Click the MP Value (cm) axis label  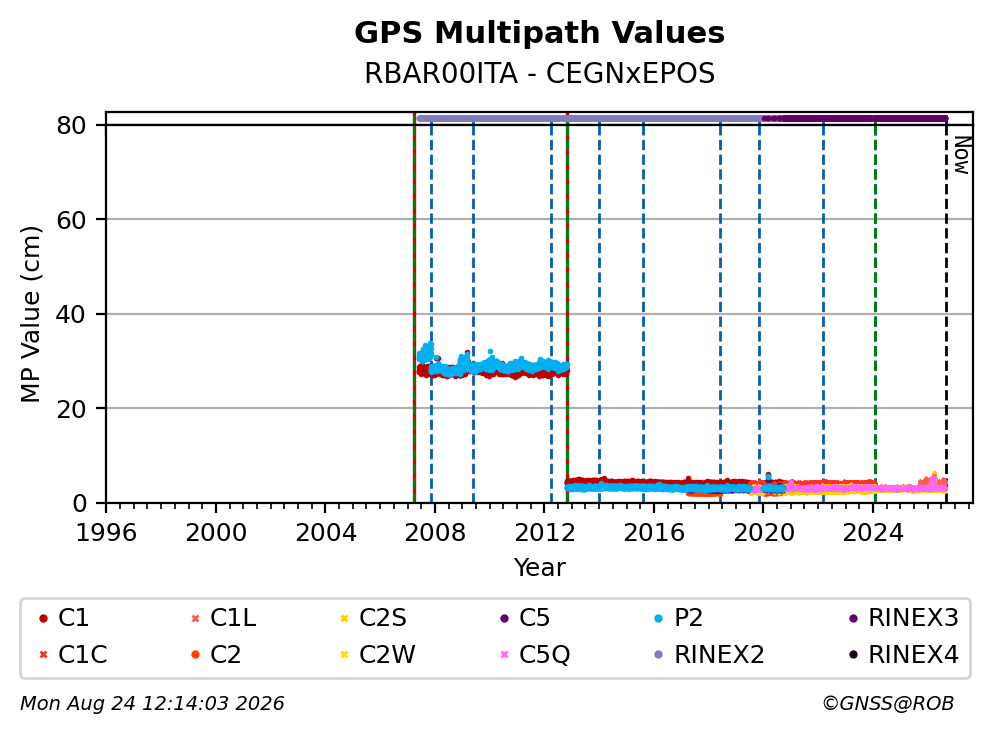click(x=30, y=314)
